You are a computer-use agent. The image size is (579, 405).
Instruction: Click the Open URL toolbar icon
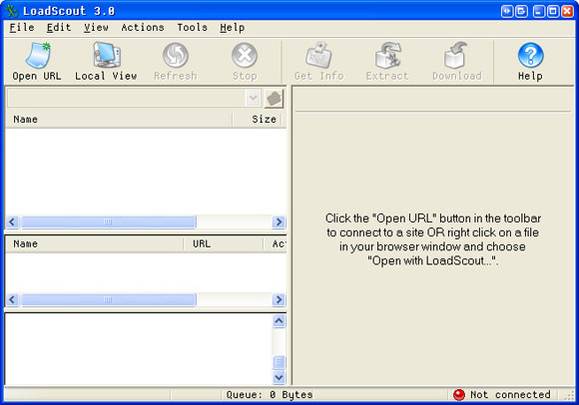(x=37, y=61)
